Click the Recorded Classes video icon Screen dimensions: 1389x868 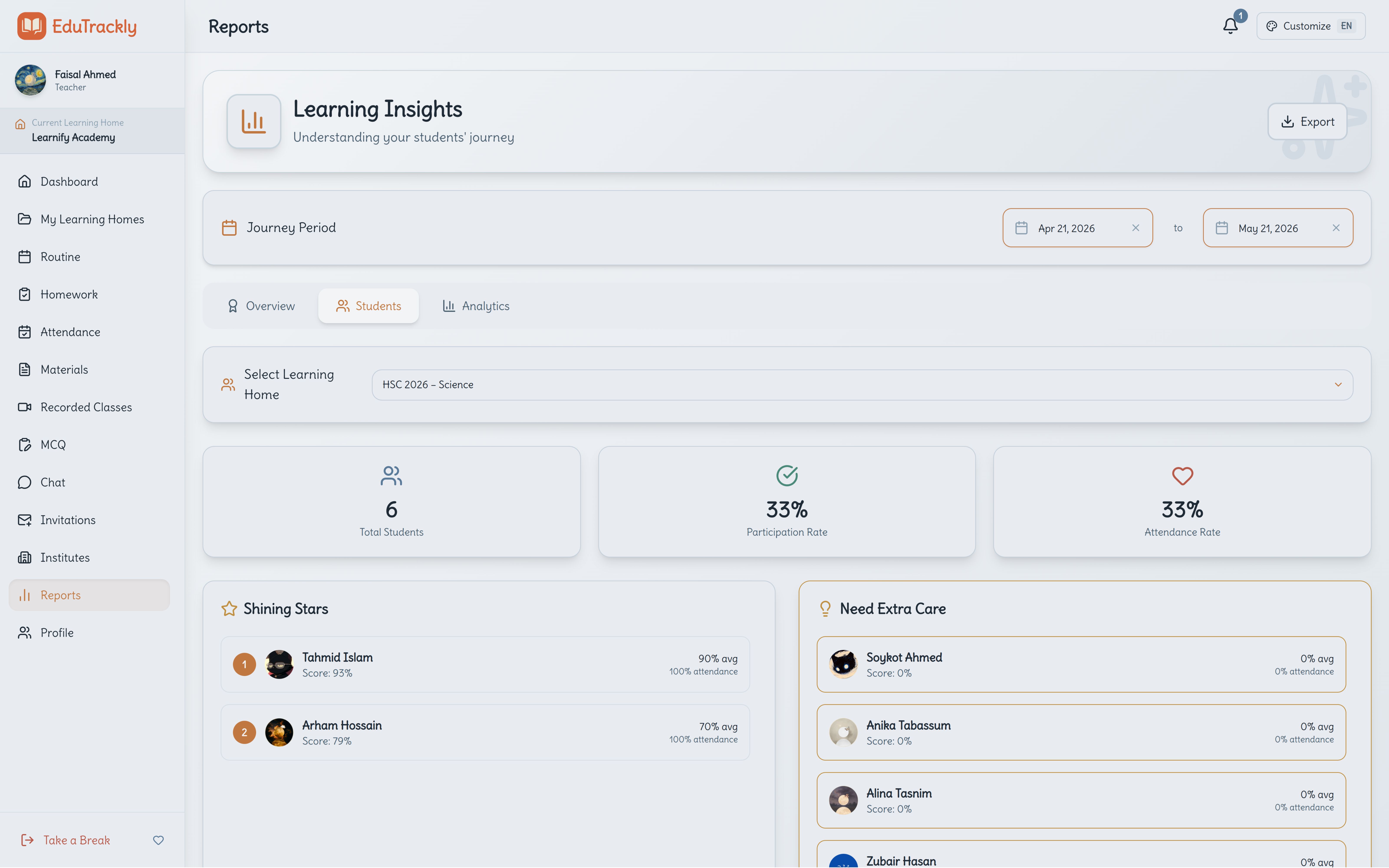25,407
